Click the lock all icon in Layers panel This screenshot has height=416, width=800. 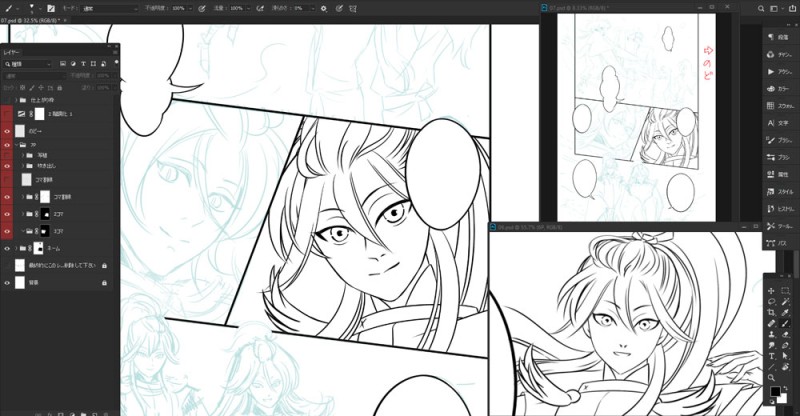pos(60,88)
